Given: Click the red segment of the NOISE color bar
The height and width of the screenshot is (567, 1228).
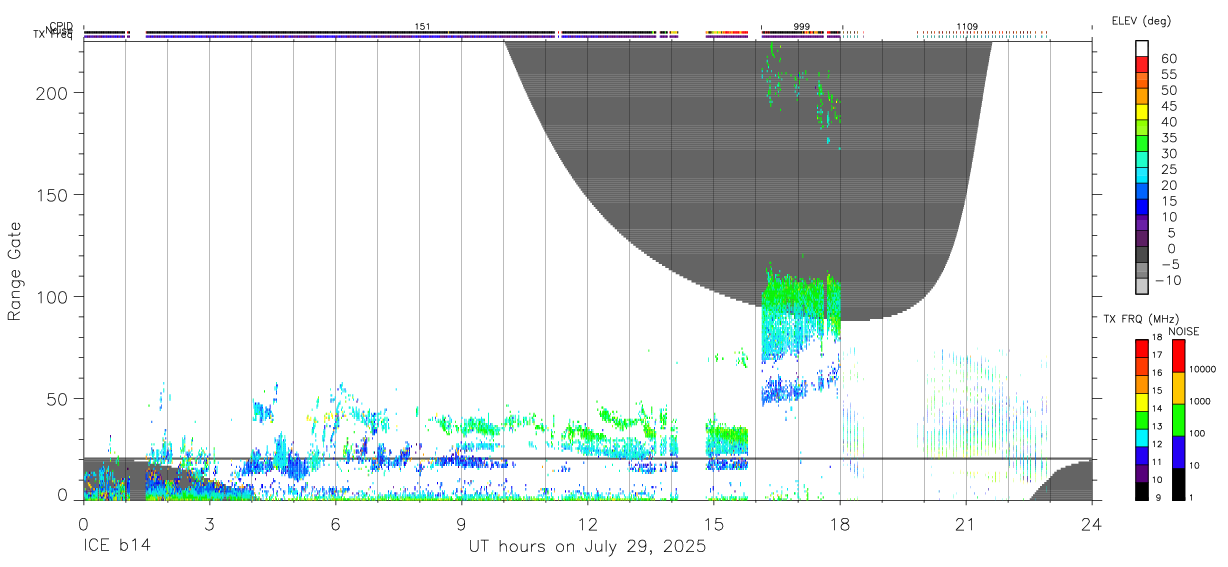Looking at the screenshot, I should pos(1177,356).
